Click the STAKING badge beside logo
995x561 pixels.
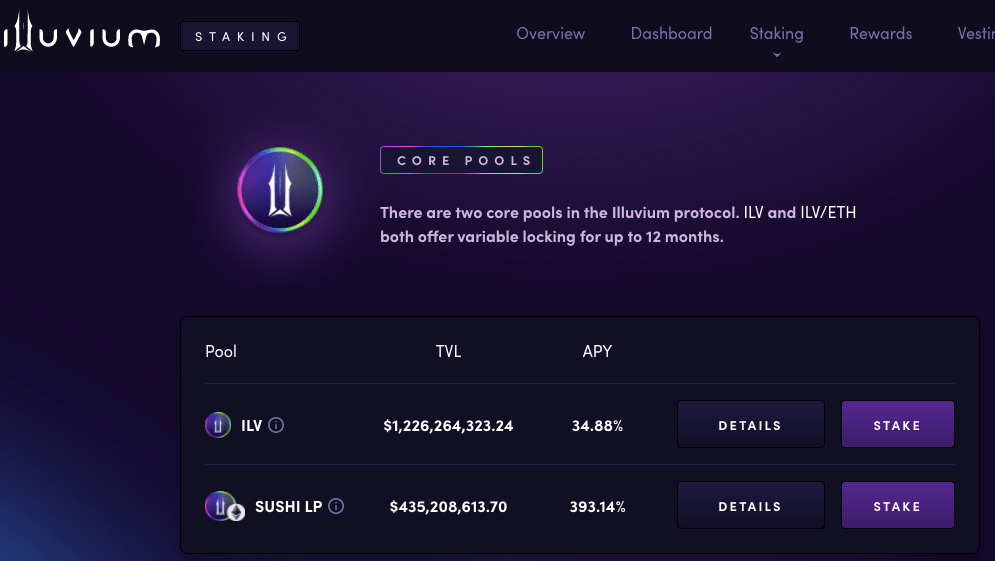[240, 36]
